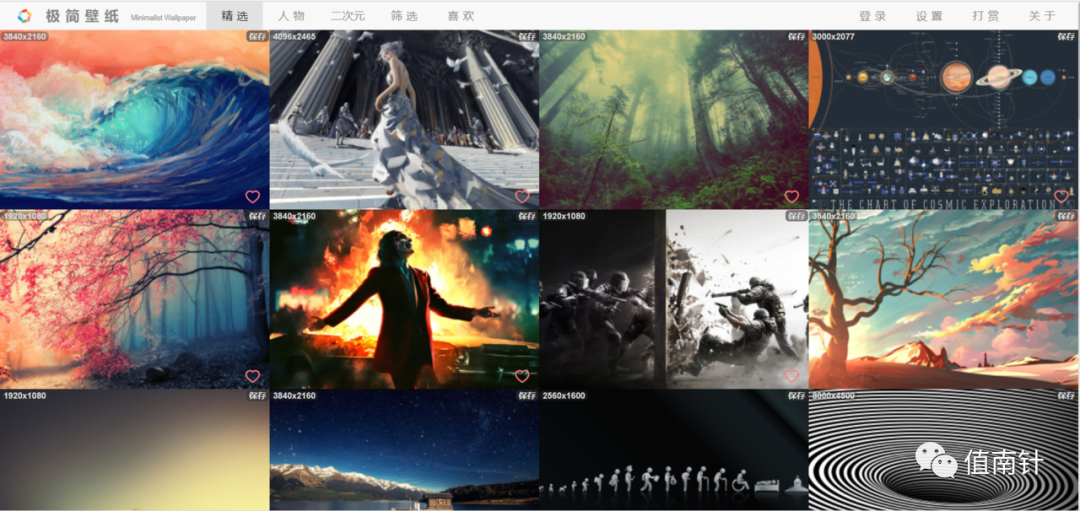Open the 关于 page link
Viewport: 1080px width, 511px height.
click(1042, 17)
